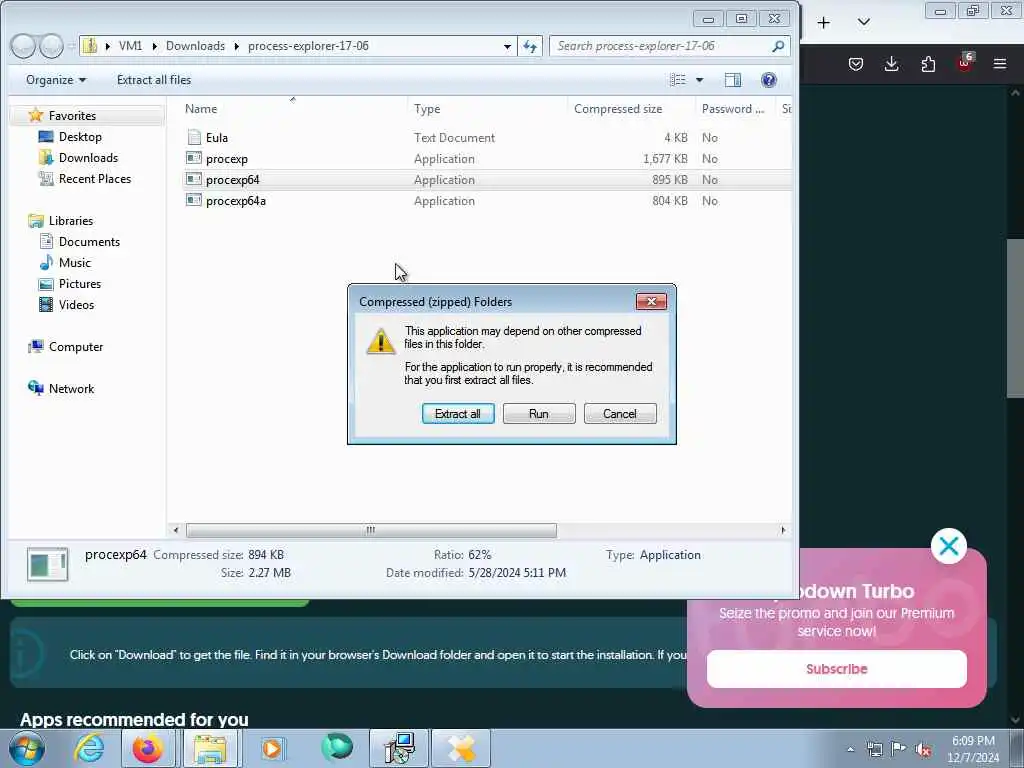Click the horizontal scrollbar right arrow
1024x768 pixels.
point(783,530)
